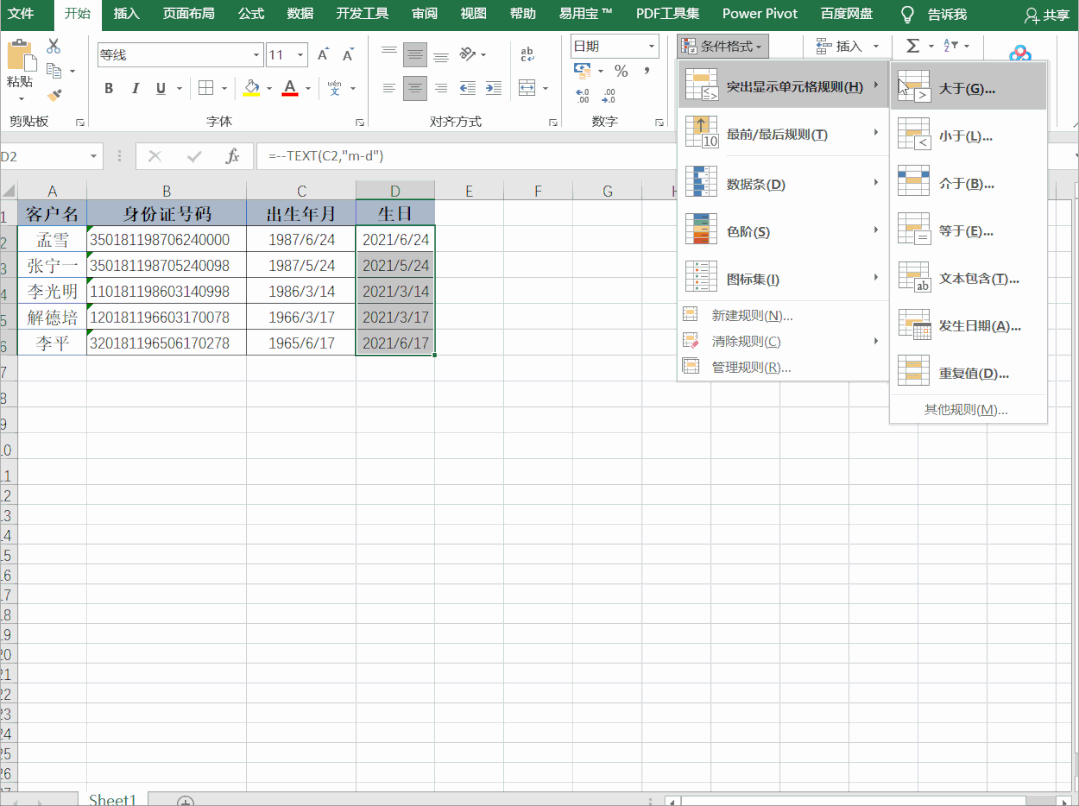Click Decrease Decimal icon
Image resolution: width=1079 pixels, height=806 pixels.
tap(609, 96)
